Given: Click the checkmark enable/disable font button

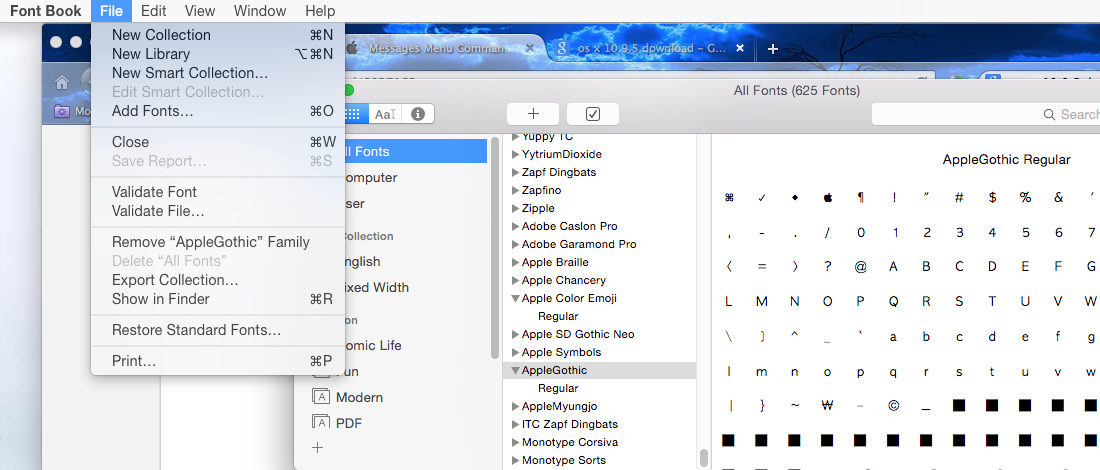Looking at the screenshot, I should click(593, 114).
